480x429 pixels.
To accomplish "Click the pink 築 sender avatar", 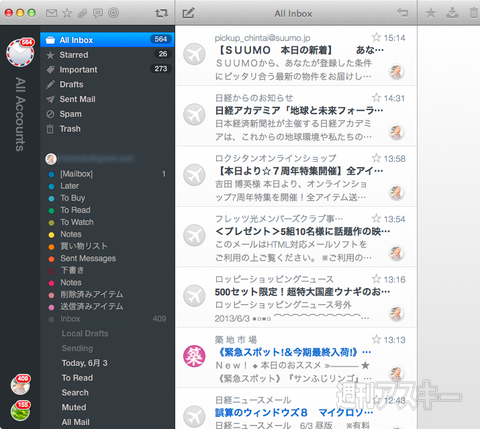I will (194, 356).
